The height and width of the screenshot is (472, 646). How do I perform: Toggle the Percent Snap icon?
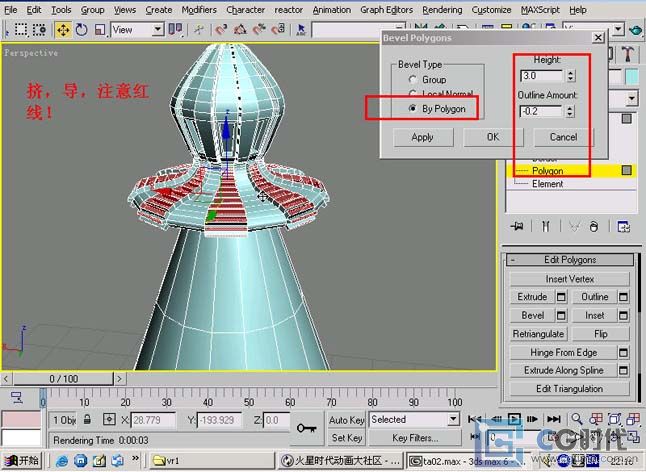tap(259, 30)
